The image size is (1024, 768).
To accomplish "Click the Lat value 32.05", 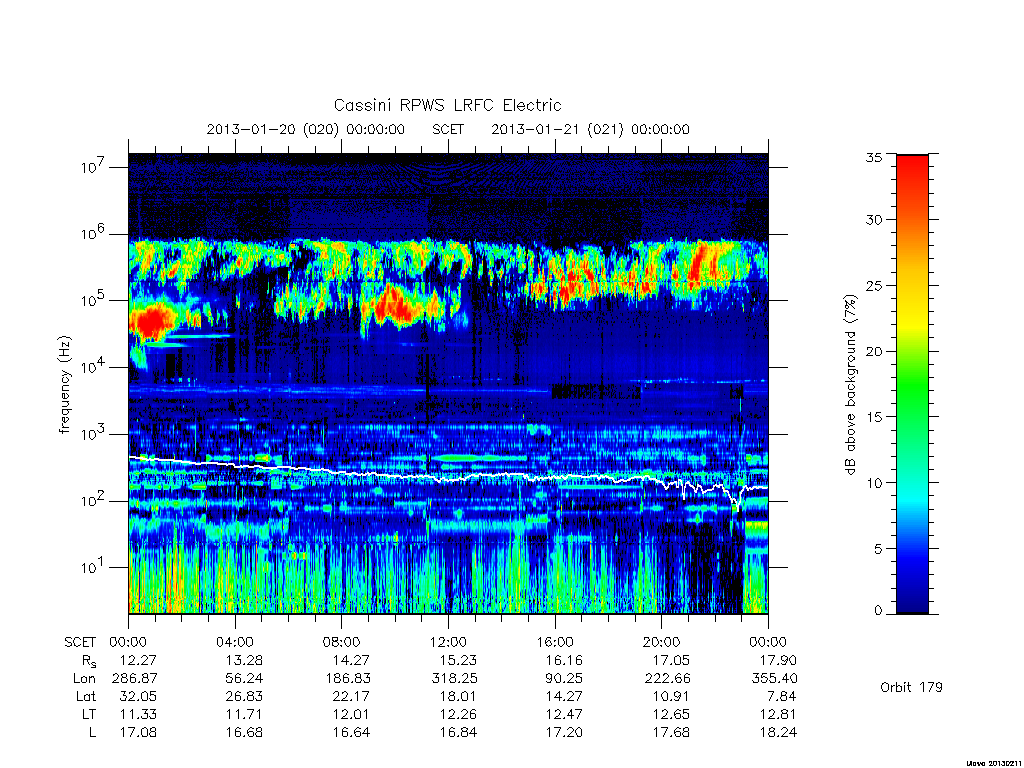I will coord(138,696).
